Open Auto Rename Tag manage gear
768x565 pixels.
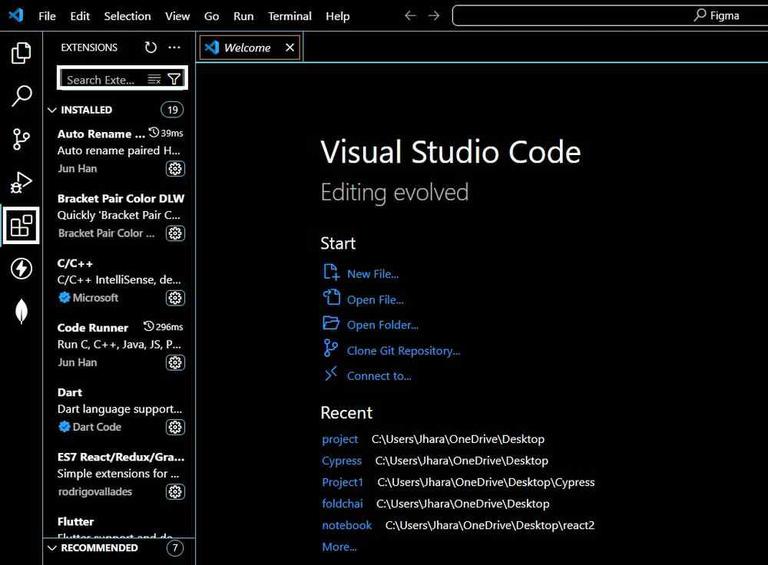175,169
